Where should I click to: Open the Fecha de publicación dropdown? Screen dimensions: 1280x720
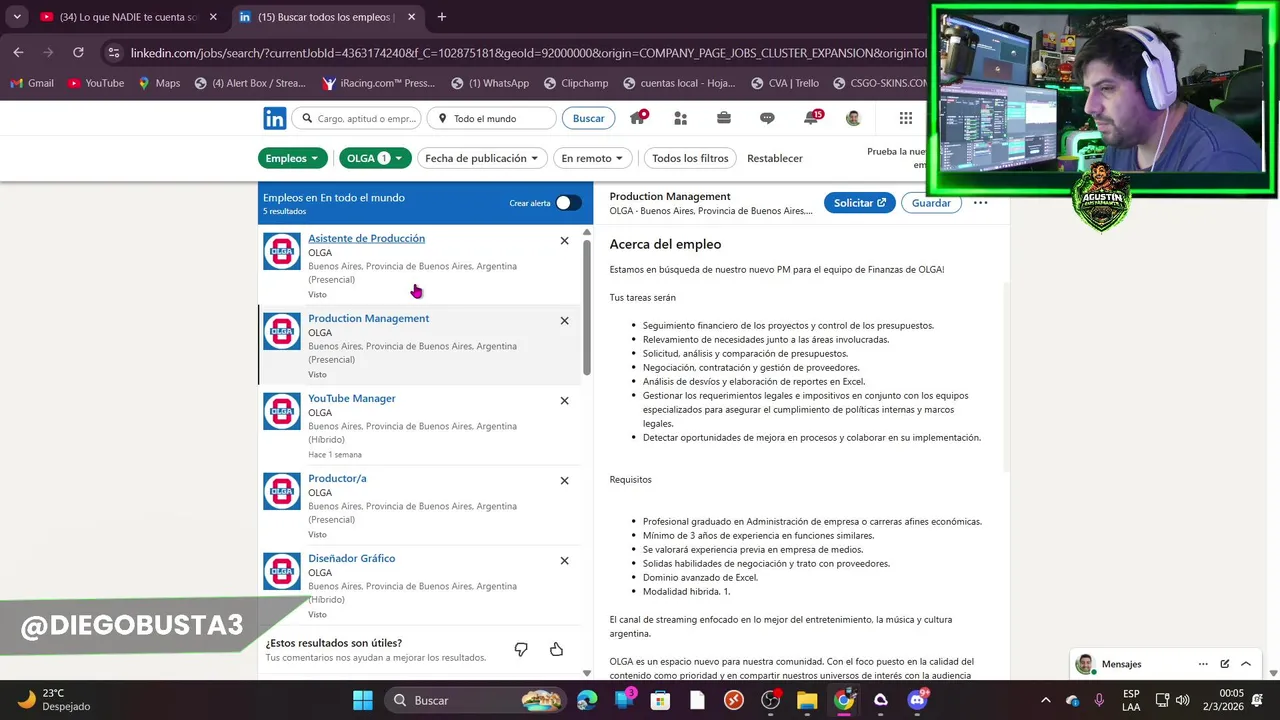tap(481, 158)
